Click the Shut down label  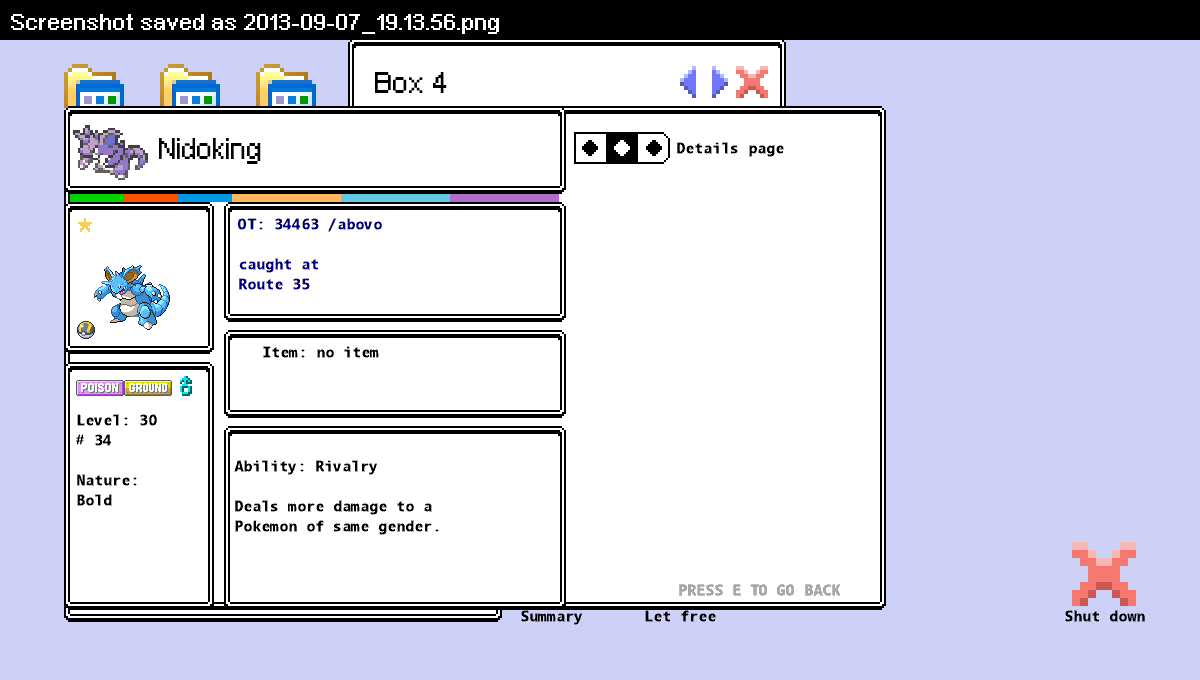pyautogui.click(x=1105, y=617)
